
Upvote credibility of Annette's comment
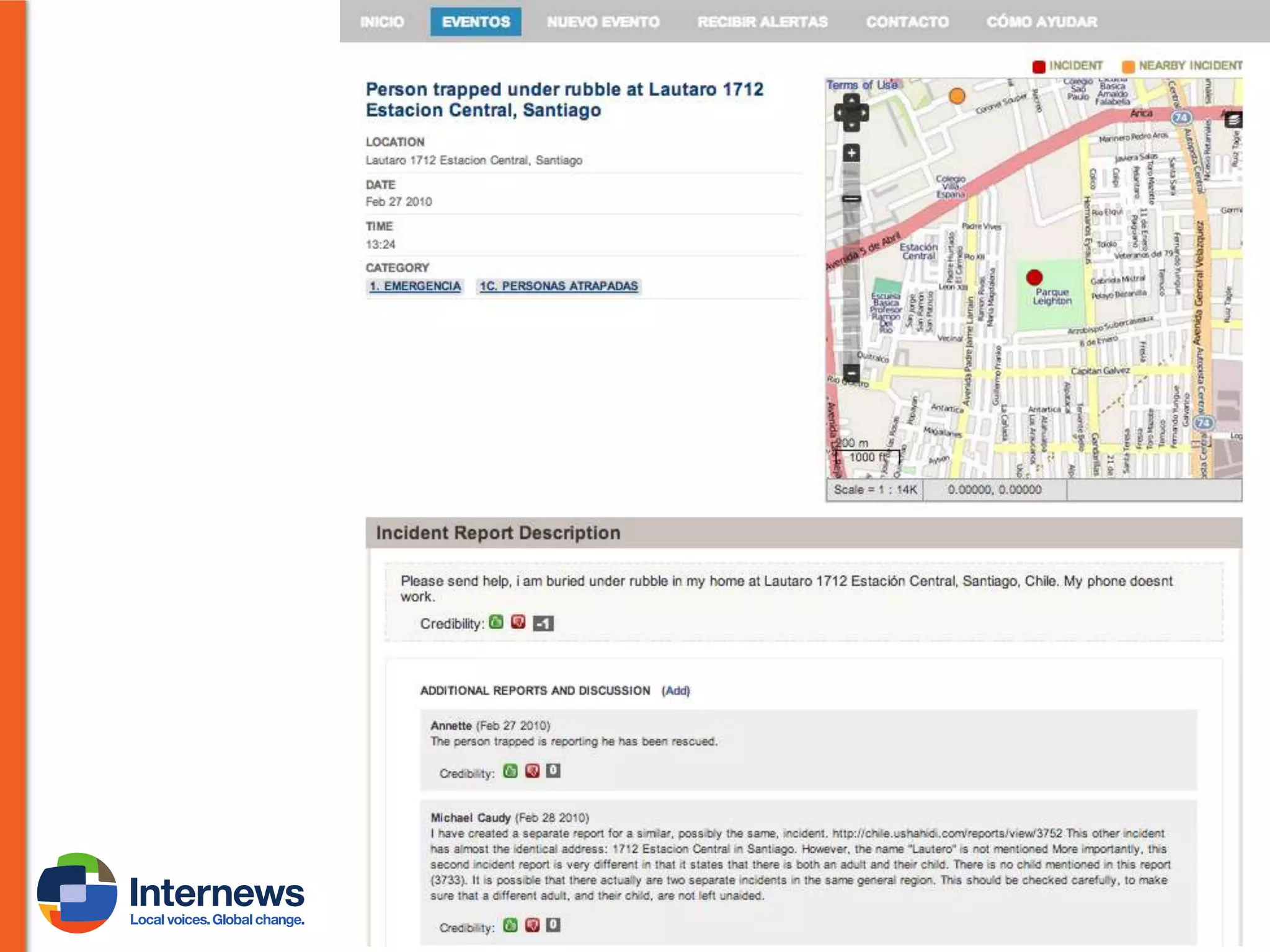510,771
